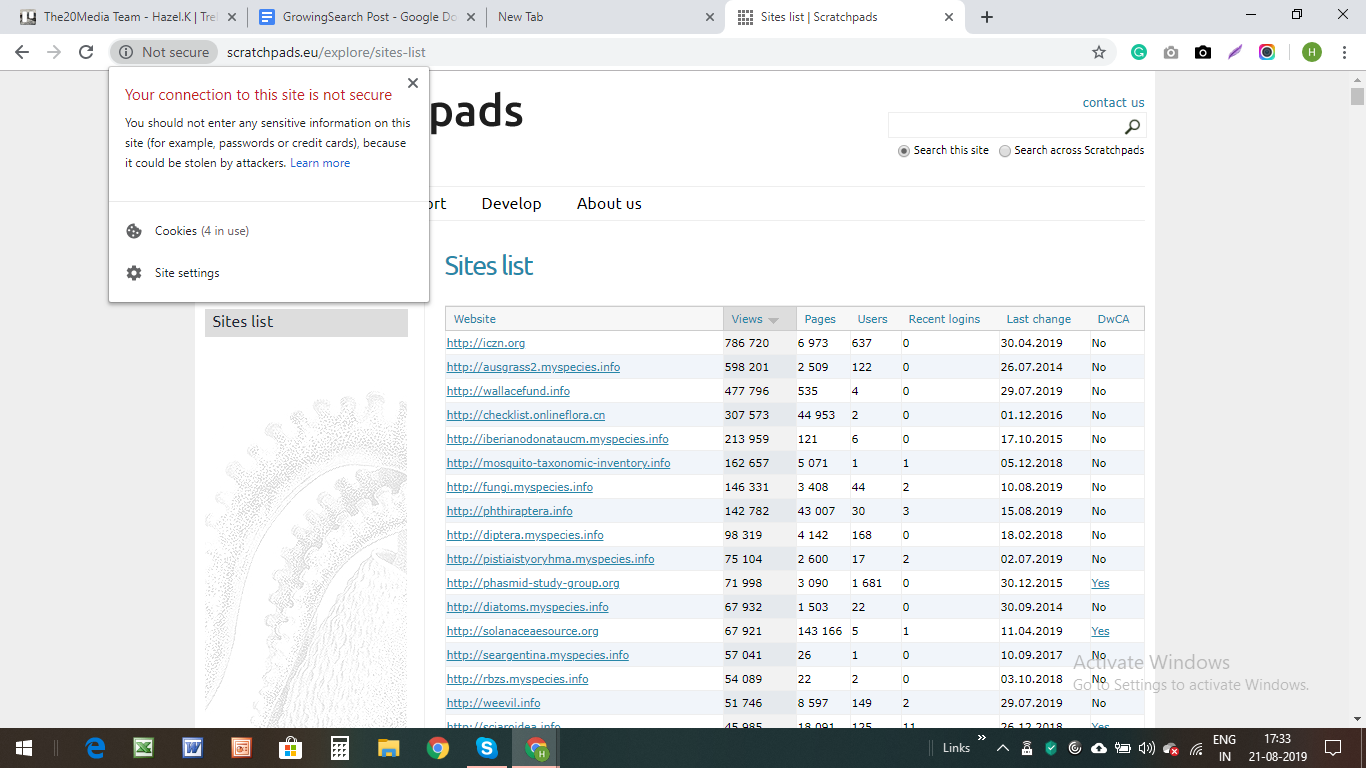The height and width of the screenshot is (768, 1366).
Task: Open the http://iczn.org link
Action: [486, 343]
